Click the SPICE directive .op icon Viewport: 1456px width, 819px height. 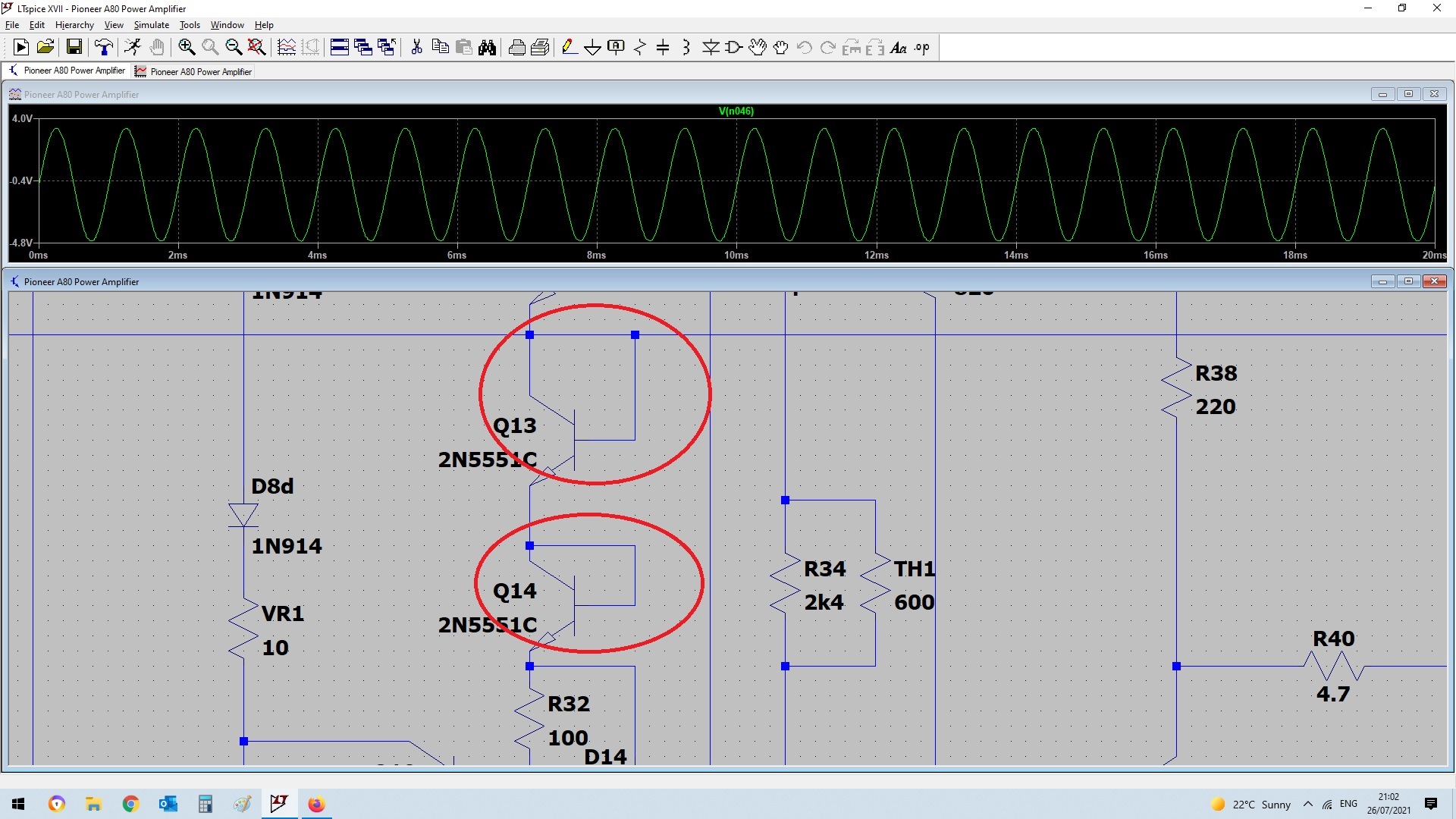922,48
